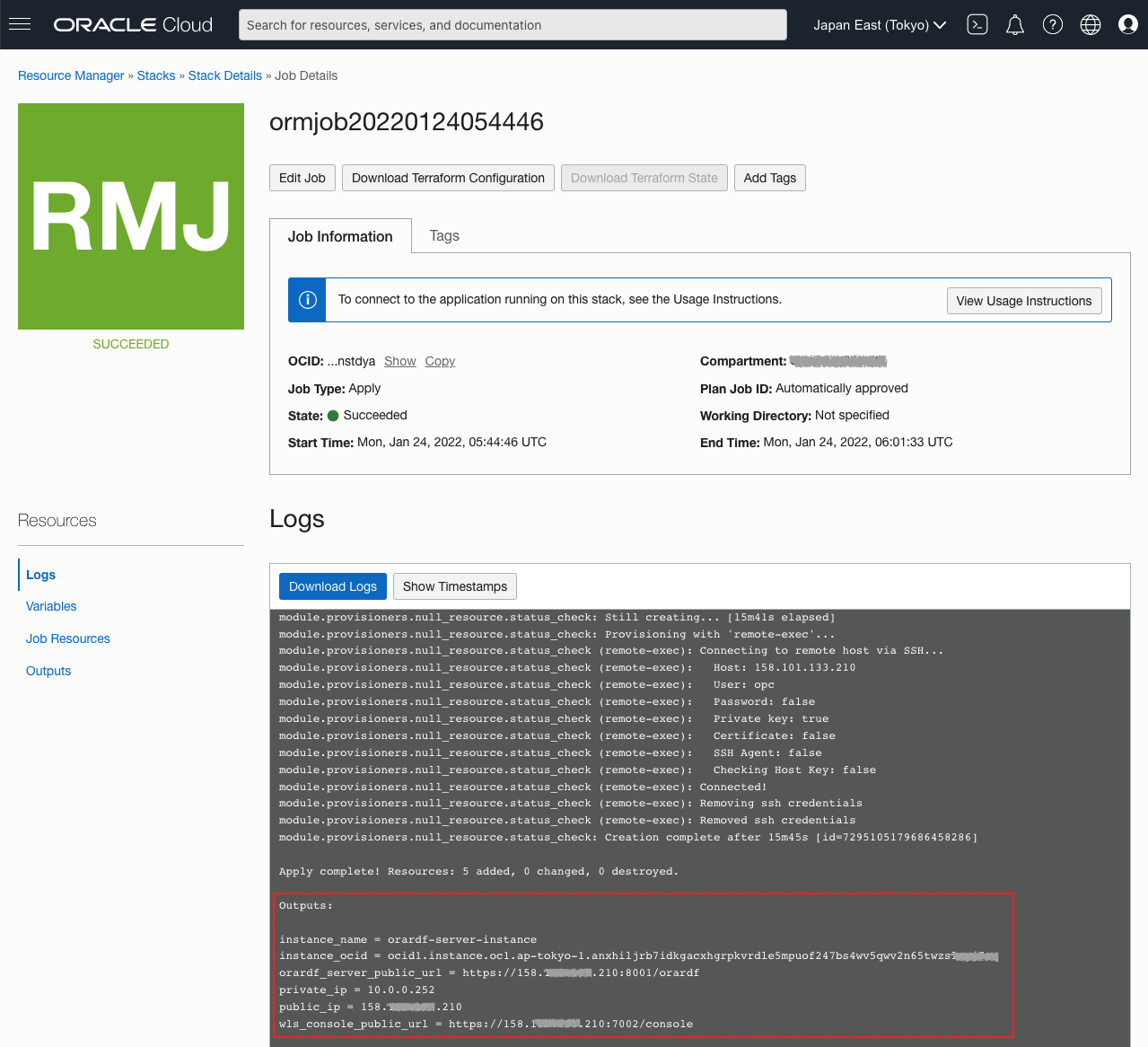Switch to the Tags tab
This screenshot has height=1047, width=1148.
444,235
